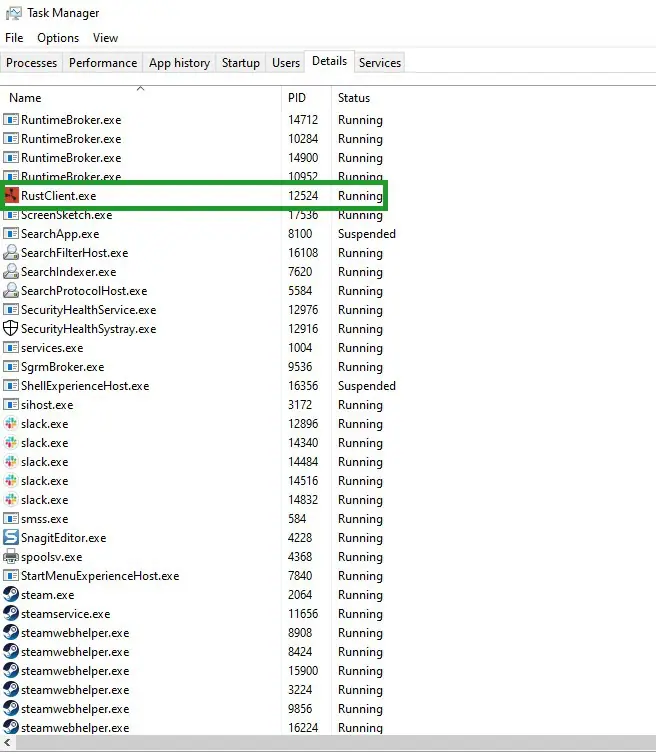Switch to the App history tab
Image resolution: width=656 pixels, height=754 pixels.
[x=179, y=63]
